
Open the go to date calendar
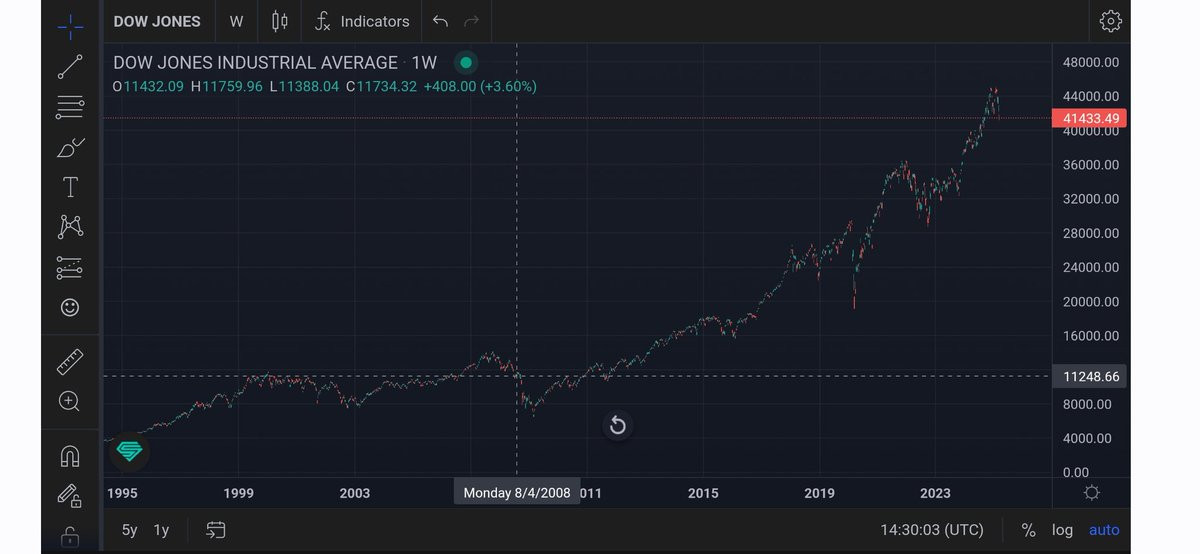pos(216,530)
